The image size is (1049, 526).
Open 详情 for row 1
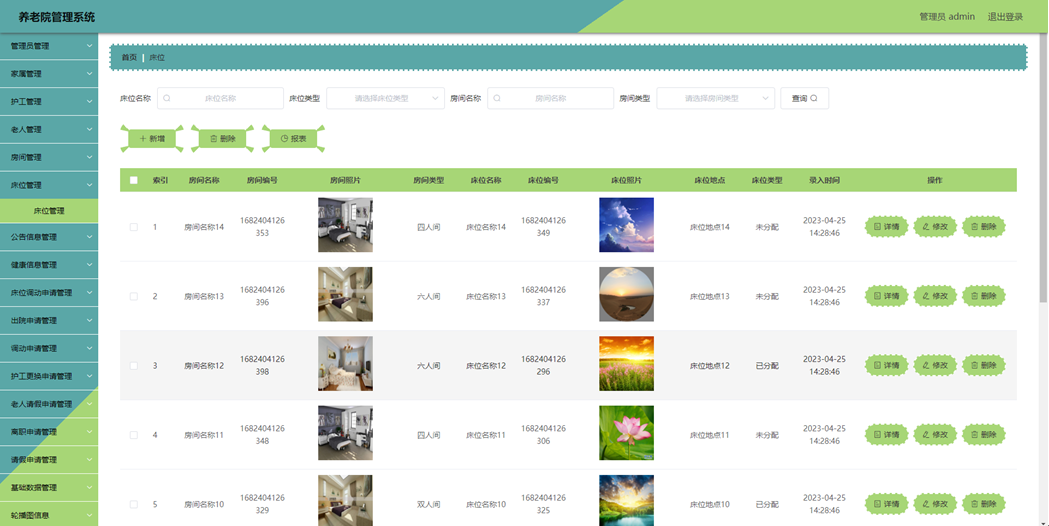click(x=887, y=227)
